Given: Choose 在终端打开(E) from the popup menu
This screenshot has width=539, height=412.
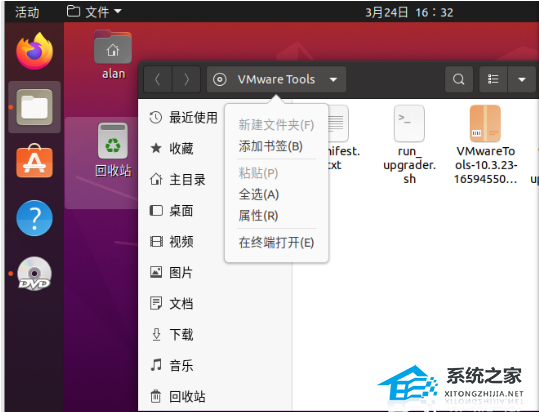Looking at the screenshot, I should click(276, 243).
